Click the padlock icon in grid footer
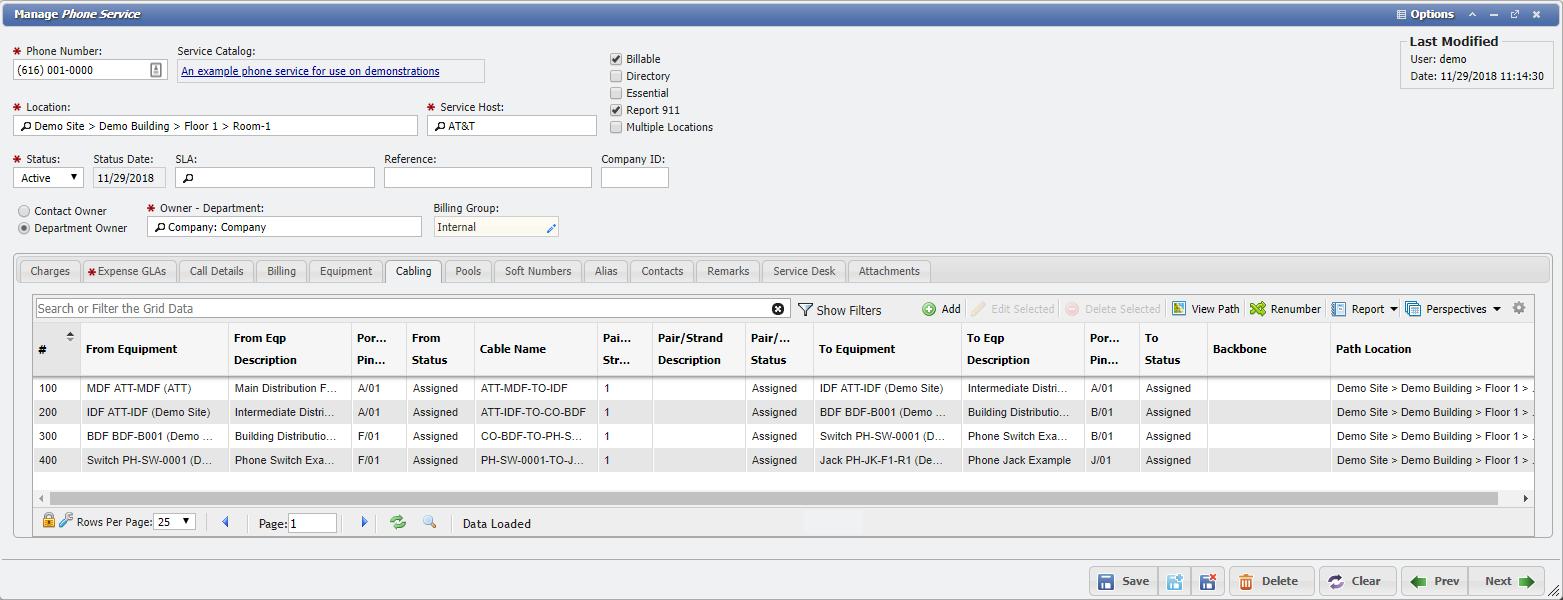The image size is (1563, 600). tap(49, 521)
